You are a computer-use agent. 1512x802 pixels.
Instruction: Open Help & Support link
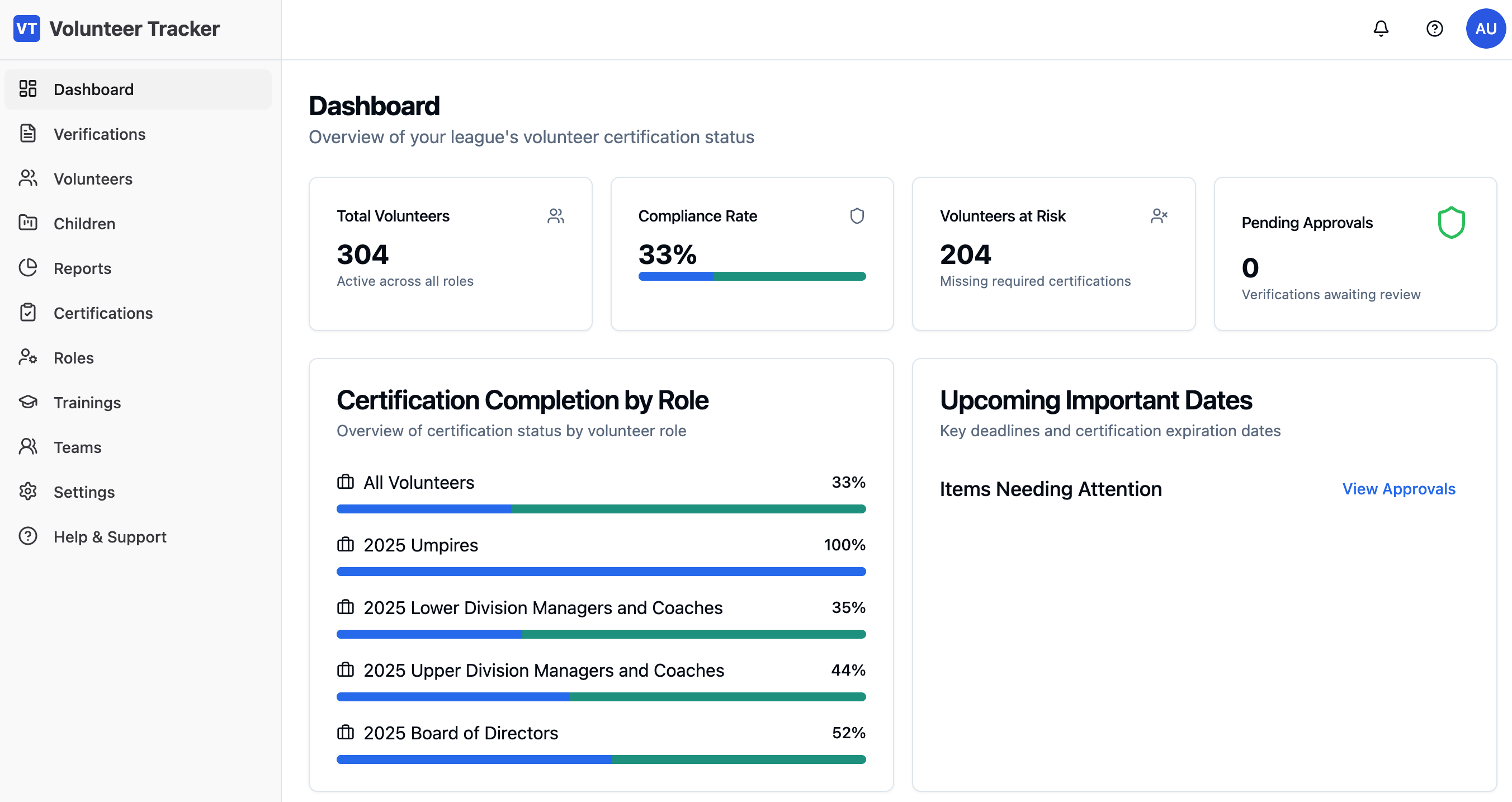(110, 536)
